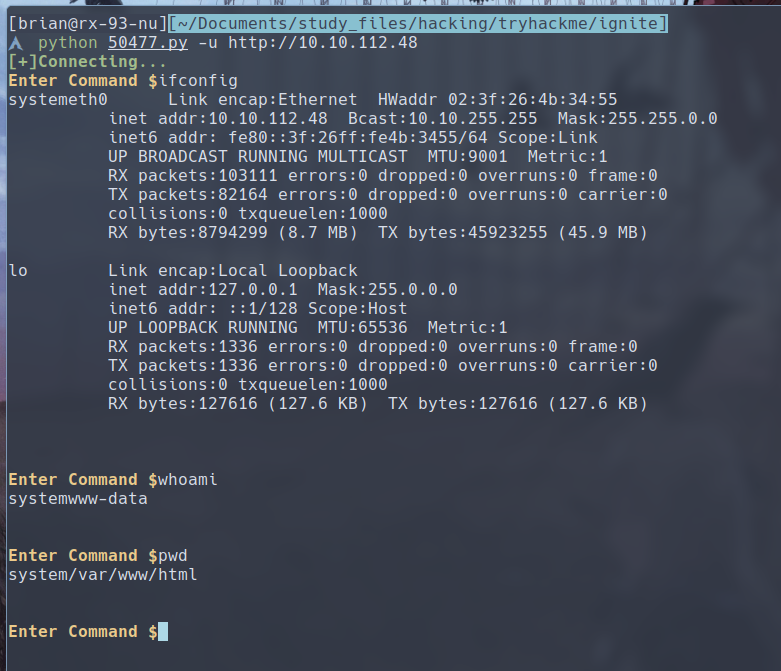This screenshot has height=671, width=781.
Task: Click the [brian@rx-93-nu] prompt text
Action: pos(88,23)
